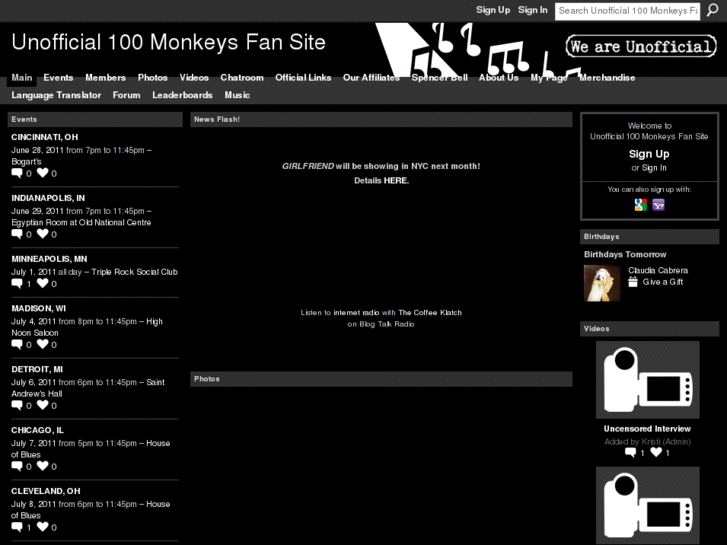727x545 pixels.
Task: Open the Uncensored Interview video title
Action: click(x=647, y=429)
